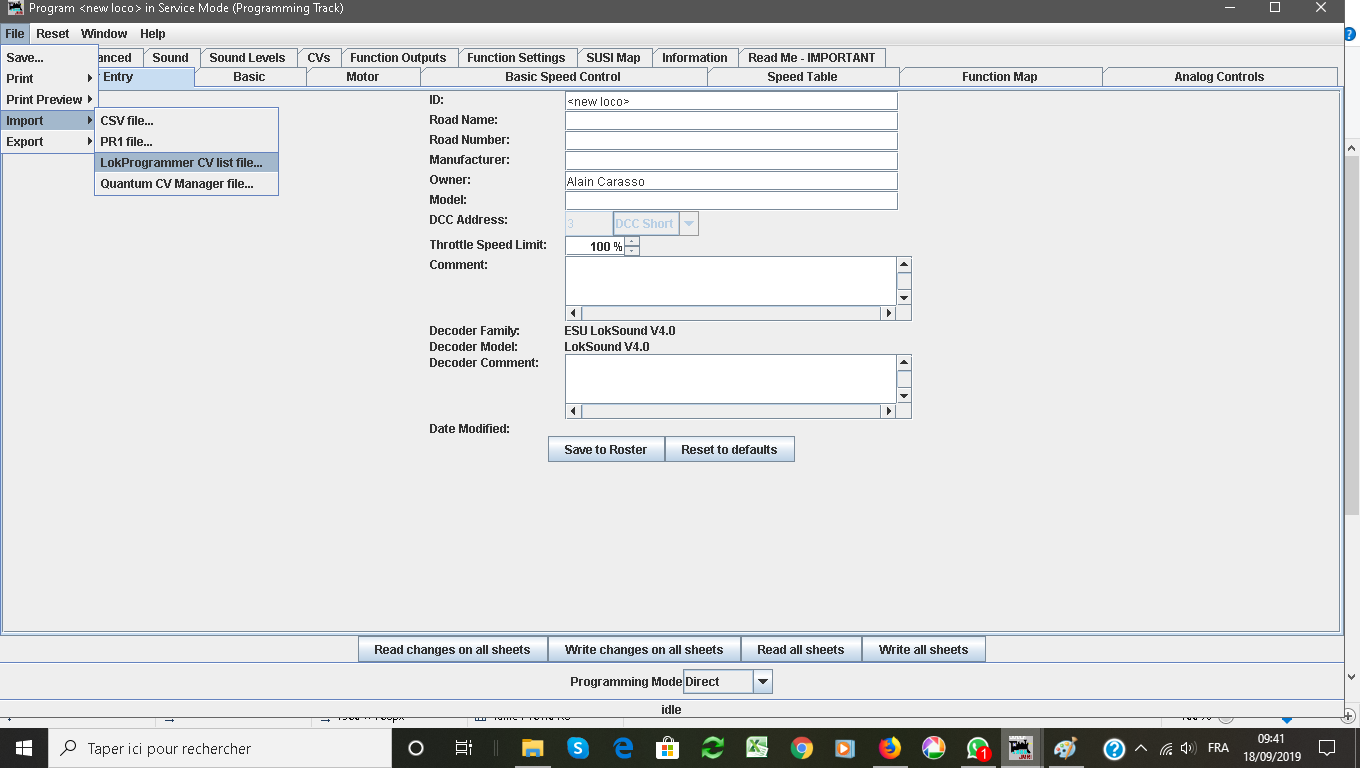Click the Owner field showing Alain Carasso

(731, 181)
